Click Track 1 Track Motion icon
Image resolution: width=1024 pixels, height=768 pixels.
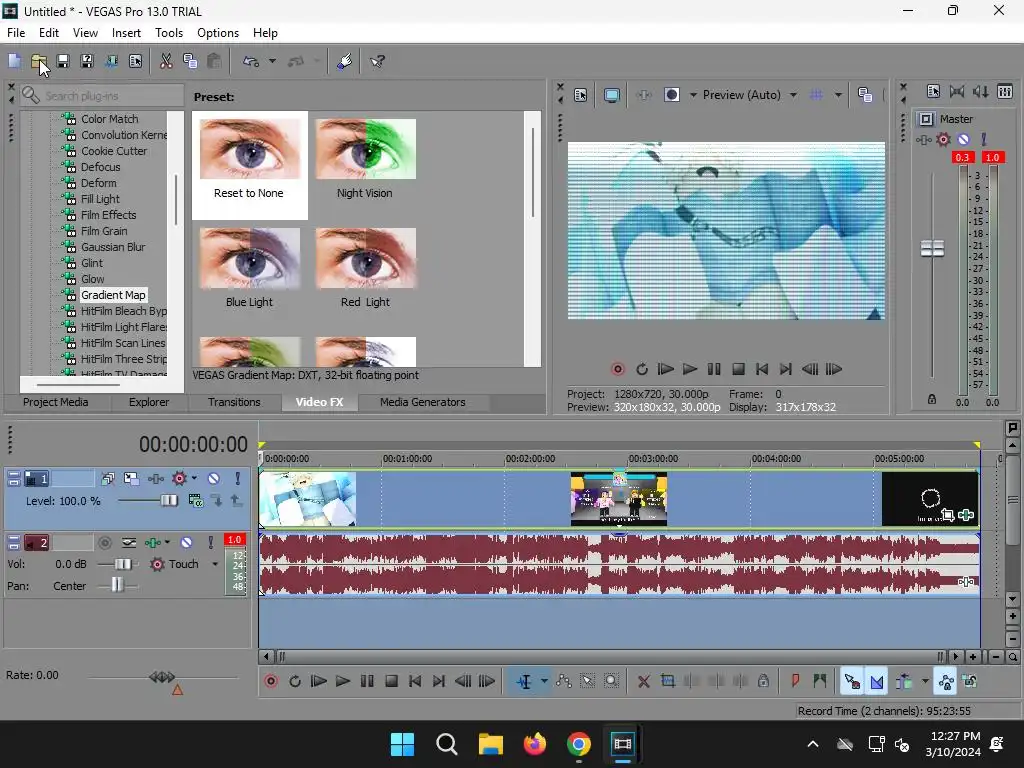coord(131,479)
